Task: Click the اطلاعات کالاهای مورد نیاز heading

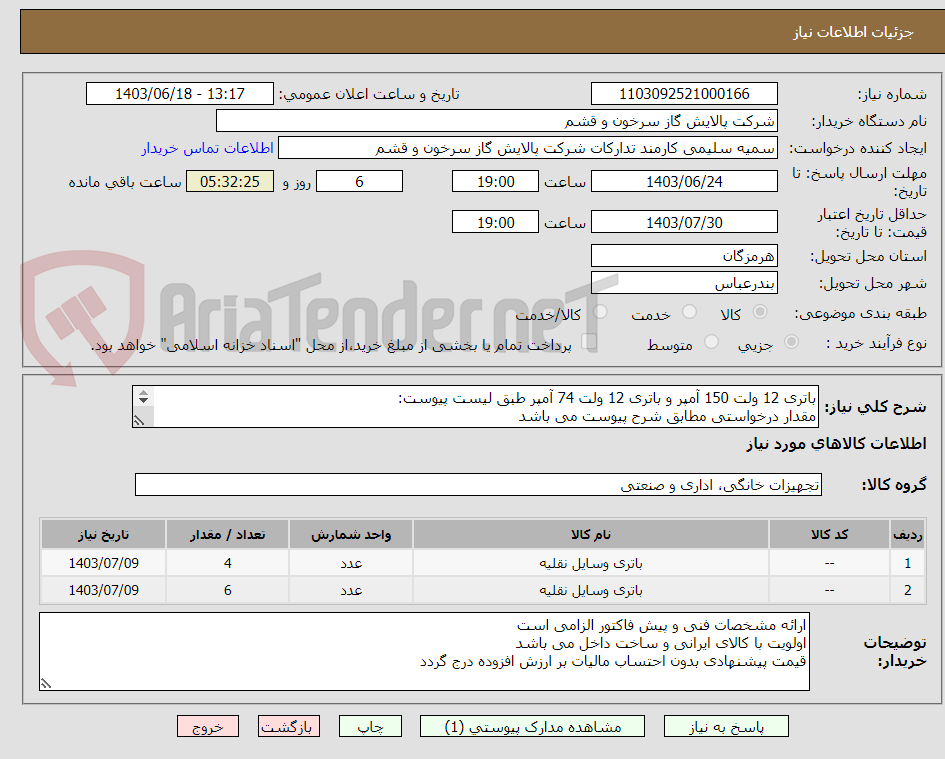Action: [837, 444]
